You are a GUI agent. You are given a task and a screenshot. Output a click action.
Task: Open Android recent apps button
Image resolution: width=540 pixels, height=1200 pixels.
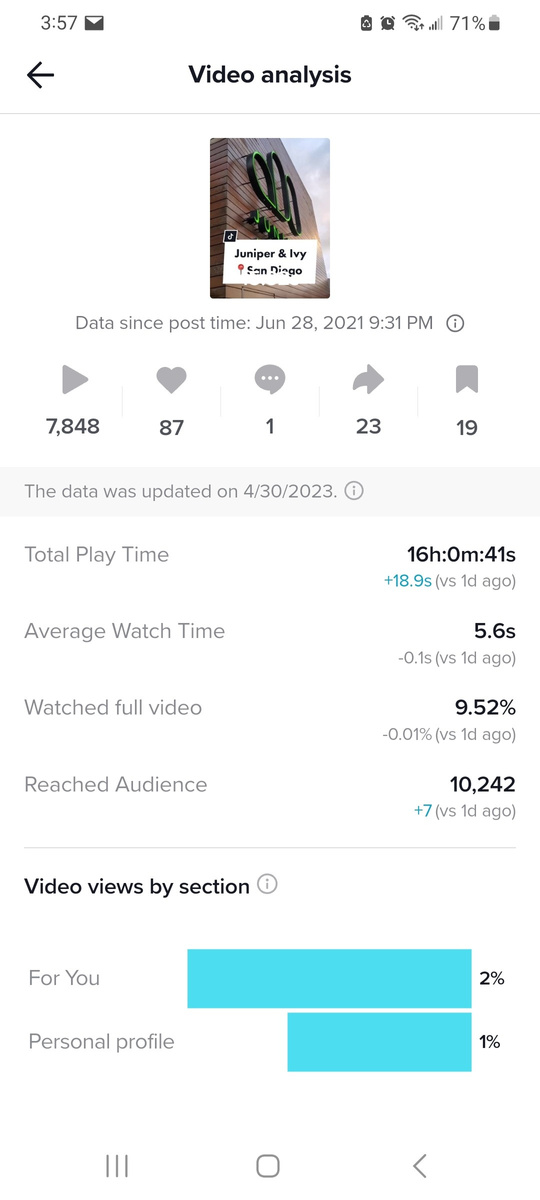(117, 1165)
